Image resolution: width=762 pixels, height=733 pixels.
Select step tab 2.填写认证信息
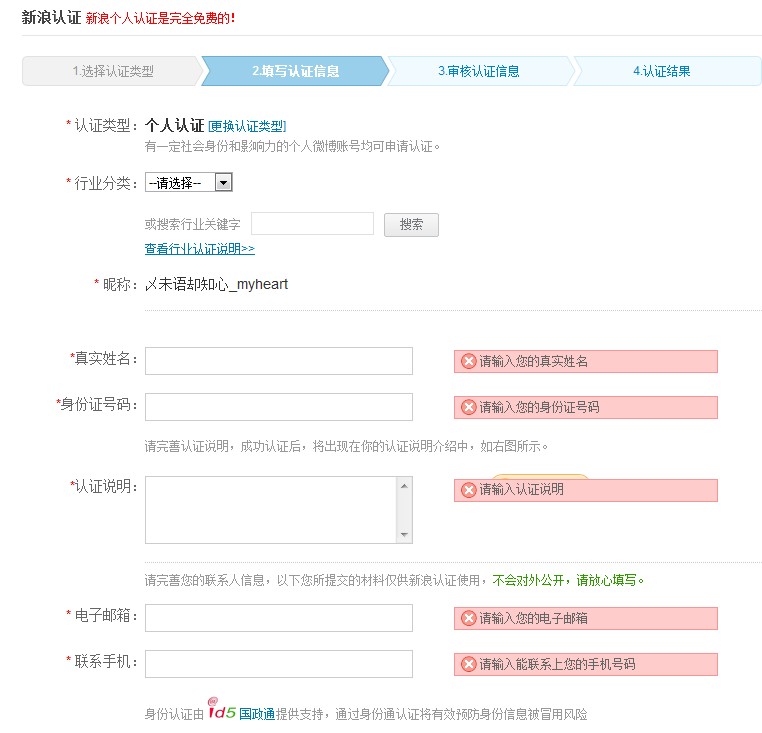(x=295, y=71)
